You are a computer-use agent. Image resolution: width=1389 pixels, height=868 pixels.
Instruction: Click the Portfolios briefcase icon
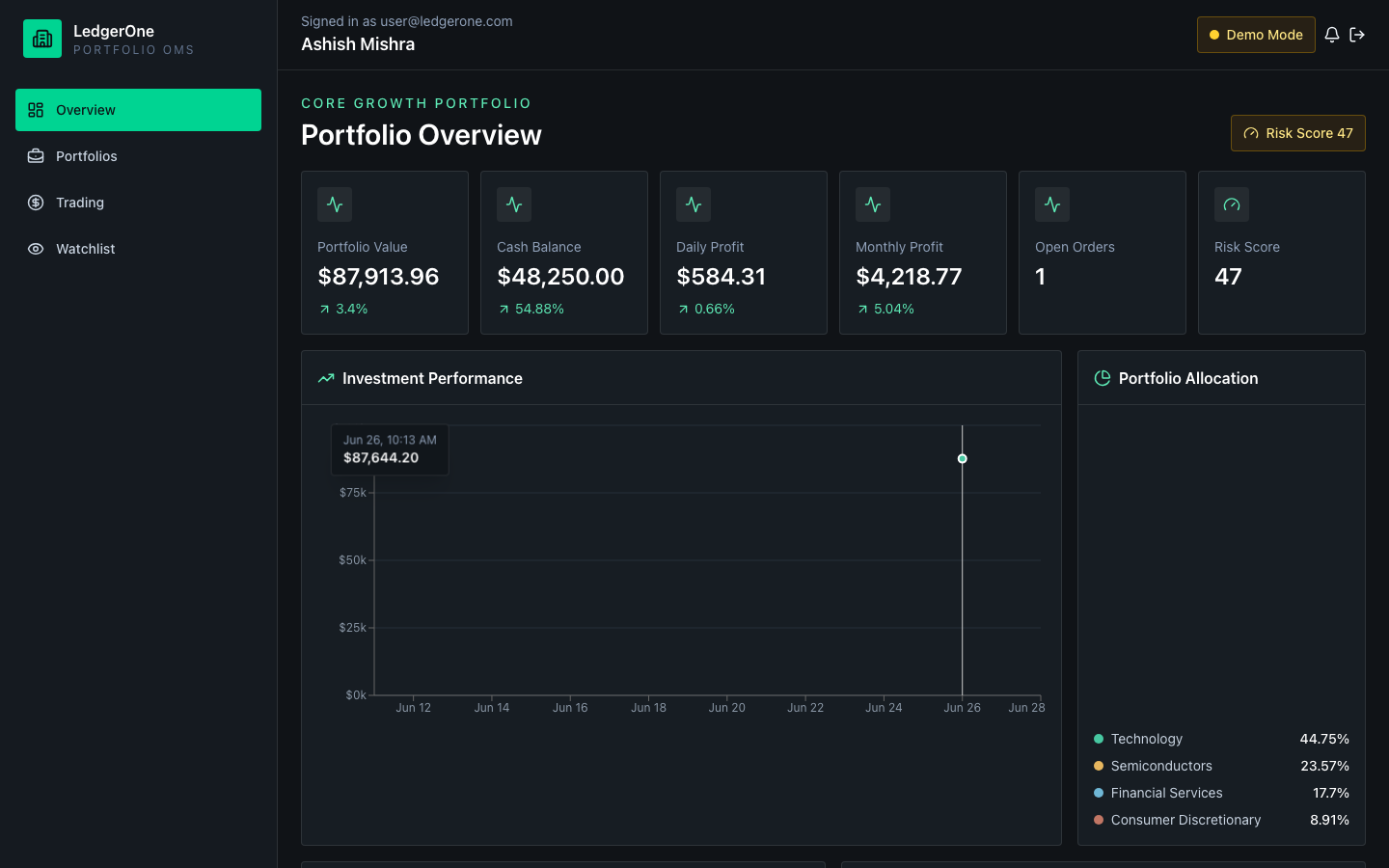pos(36,156)
